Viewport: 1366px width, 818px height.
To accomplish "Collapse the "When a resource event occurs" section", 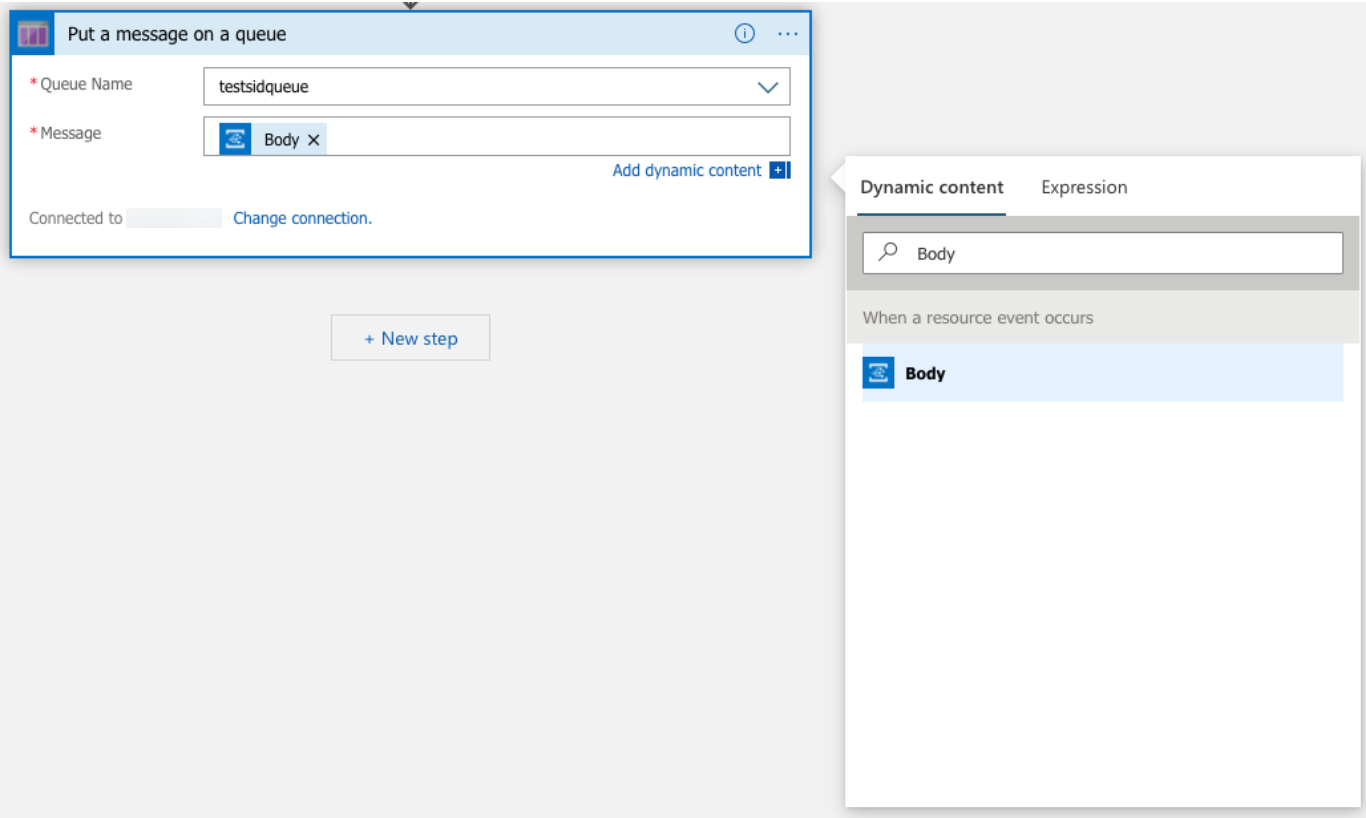I will pos(977,318).
